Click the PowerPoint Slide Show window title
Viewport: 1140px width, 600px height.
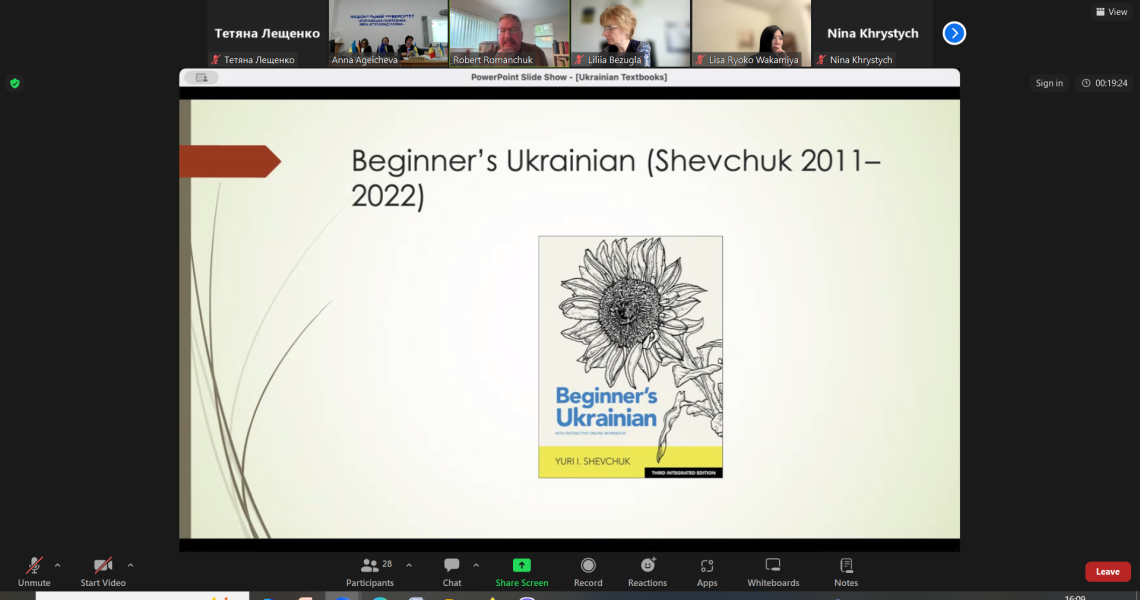click(x=569, y=77)
